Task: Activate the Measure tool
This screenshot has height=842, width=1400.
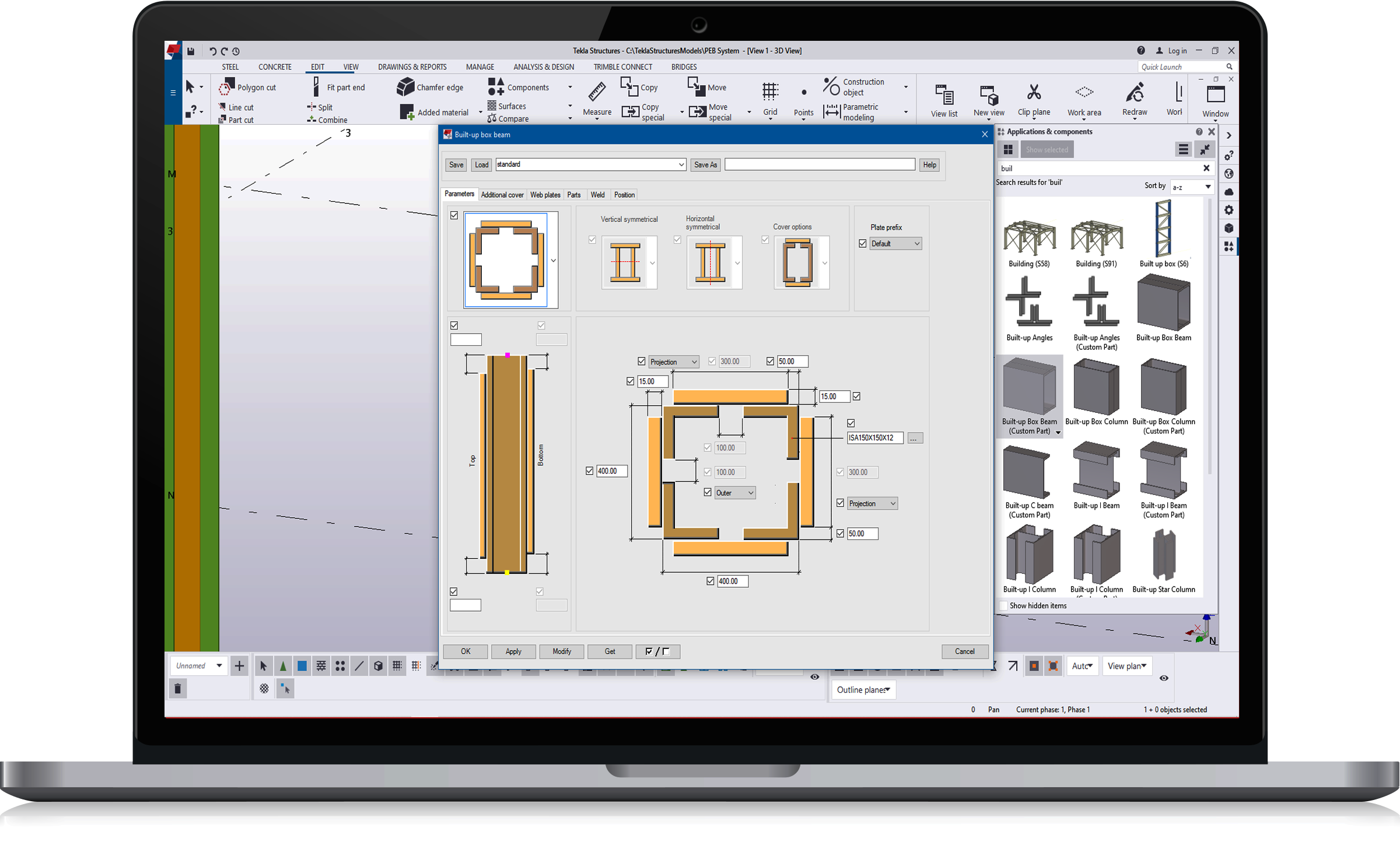Action: point(597,99)
